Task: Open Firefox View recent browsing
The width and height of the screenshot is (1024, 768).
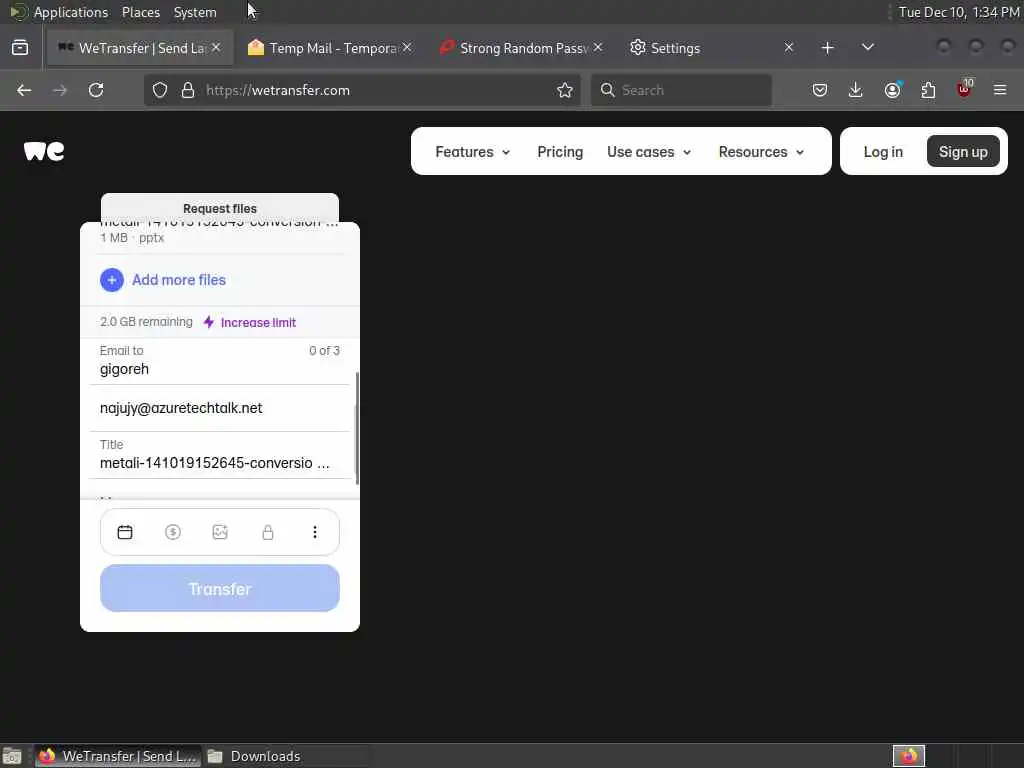Action: point(20,48)
